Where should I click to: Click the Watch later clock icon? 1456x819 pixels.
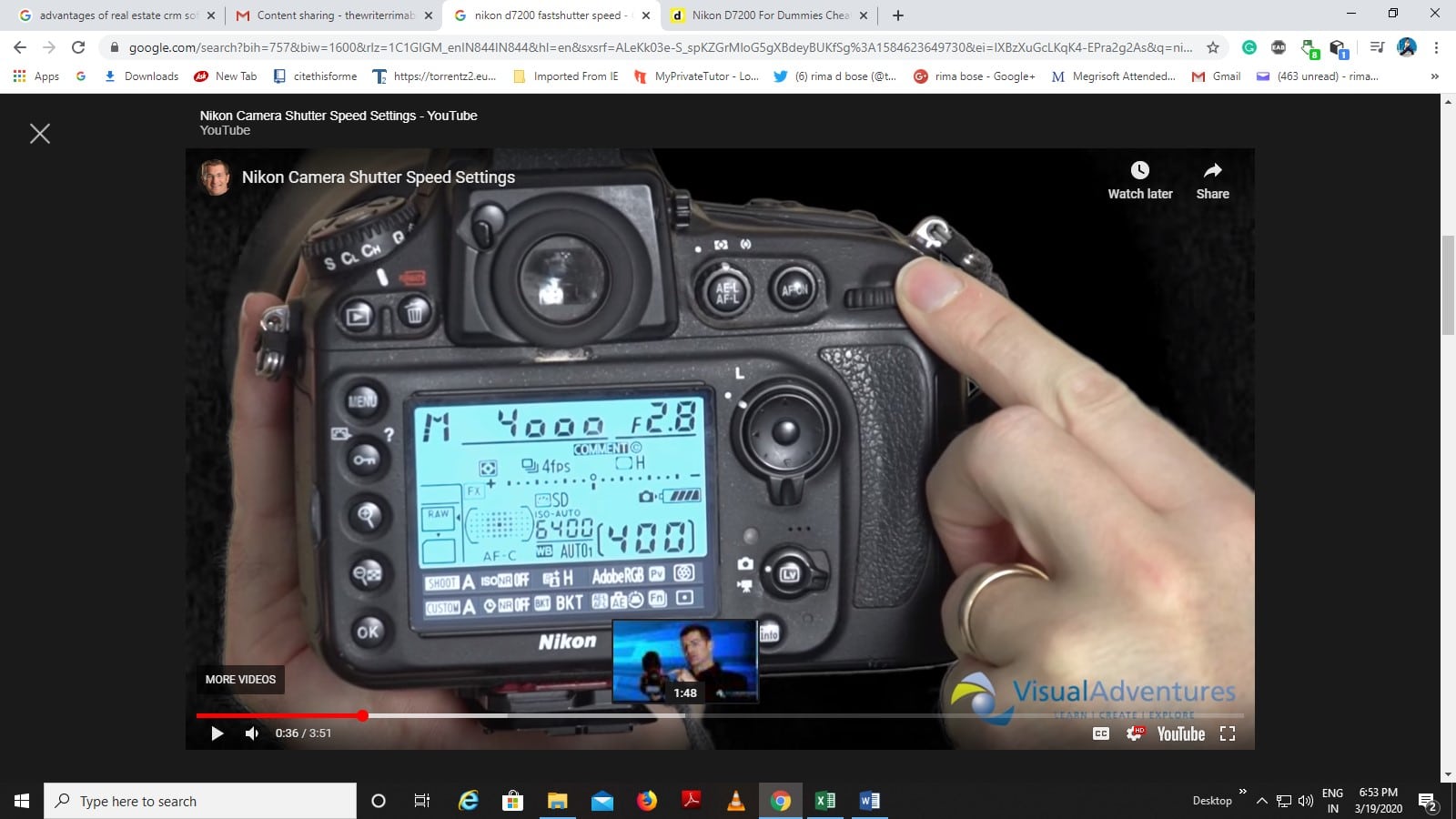(x=1139, y=169)
